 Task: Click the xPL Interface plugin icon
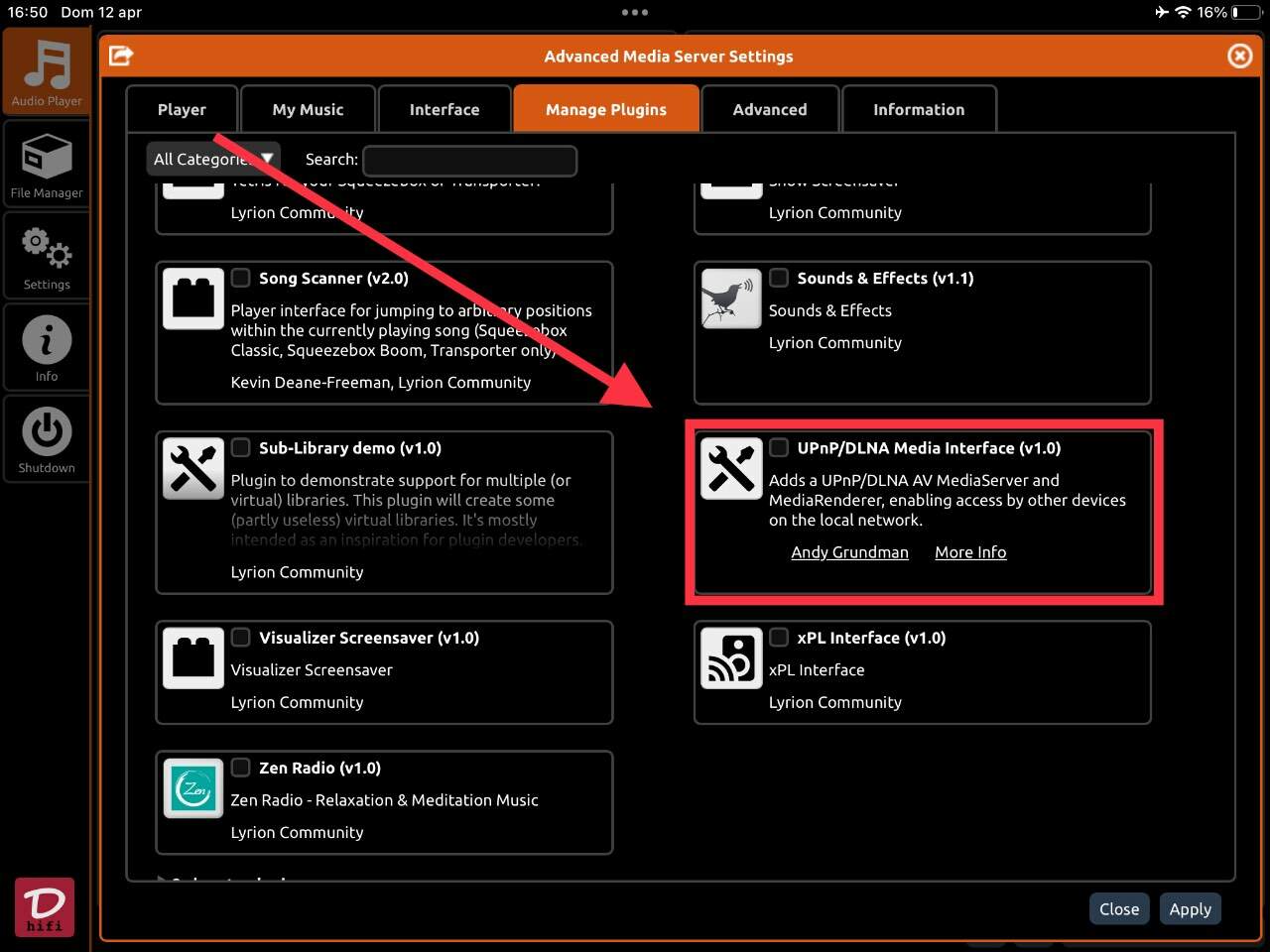(x=731, y=657)
